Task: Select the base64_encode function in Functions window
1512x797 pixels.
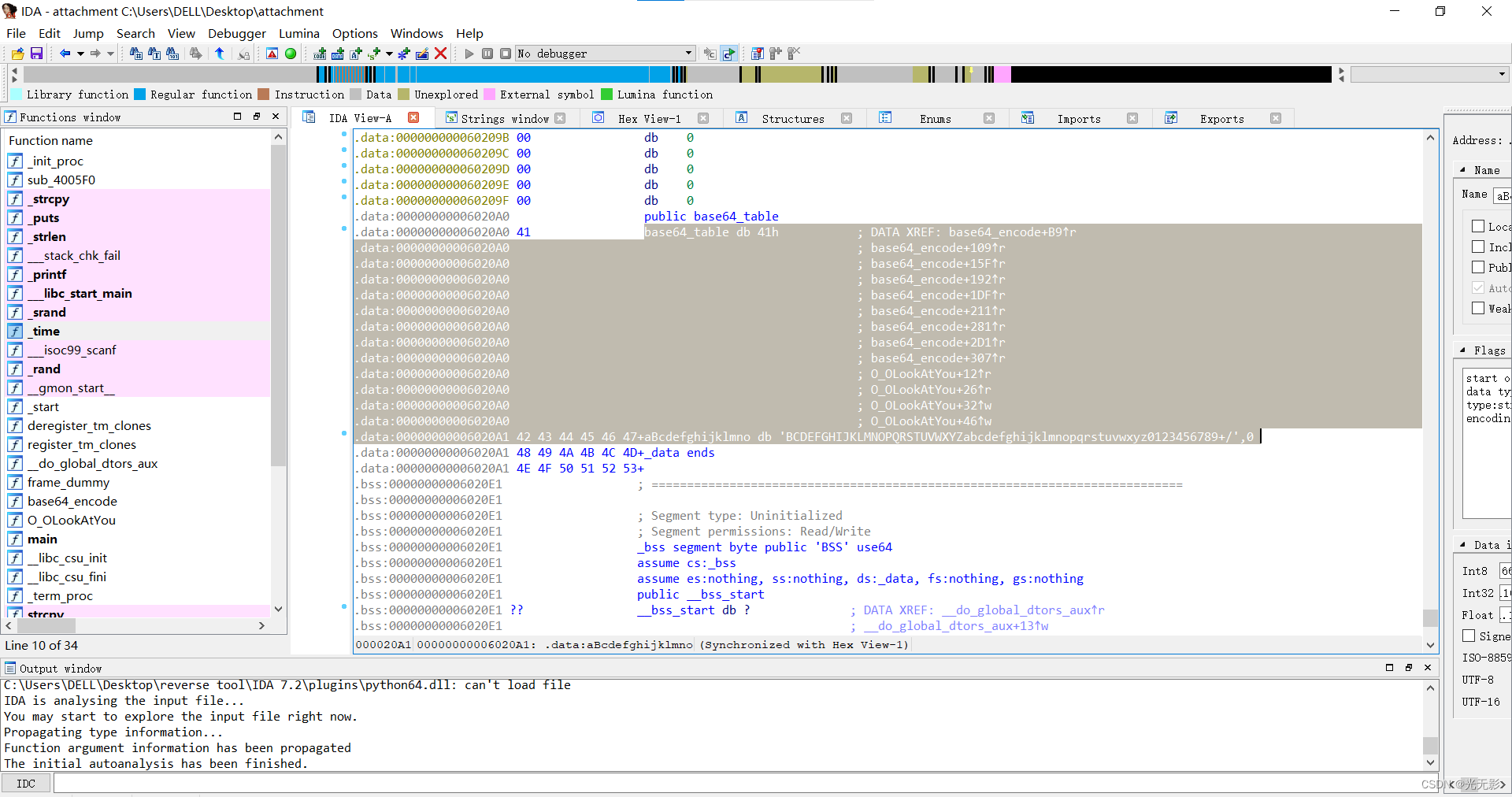Action: 74,501
